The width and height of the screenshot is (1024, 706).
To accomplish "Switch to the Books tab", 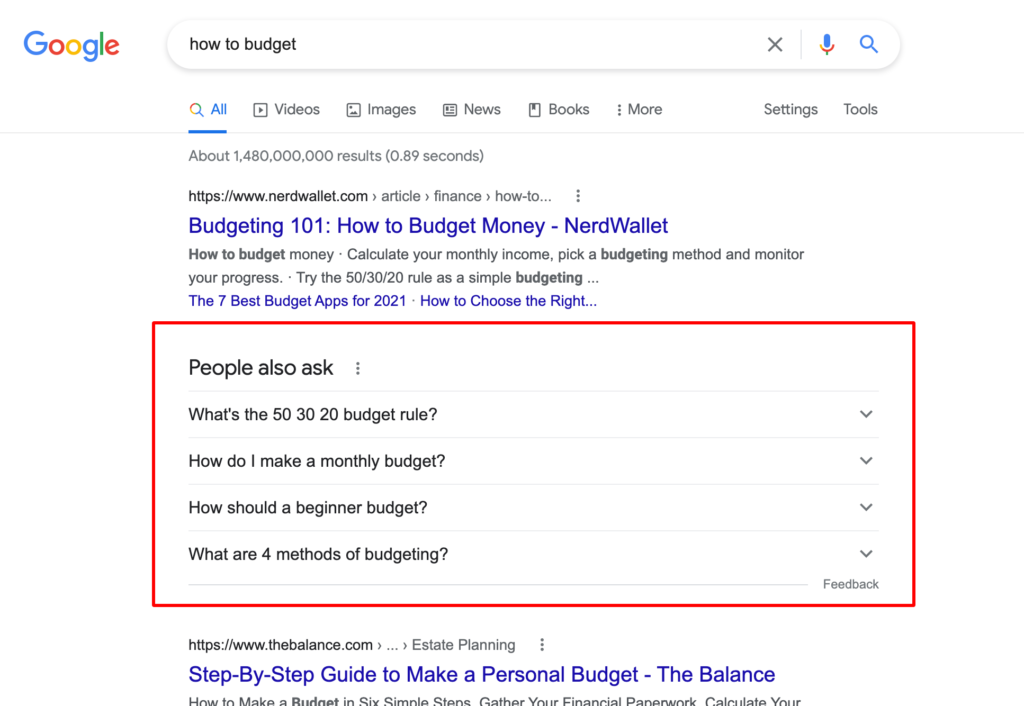I will [x=558, y=110].
